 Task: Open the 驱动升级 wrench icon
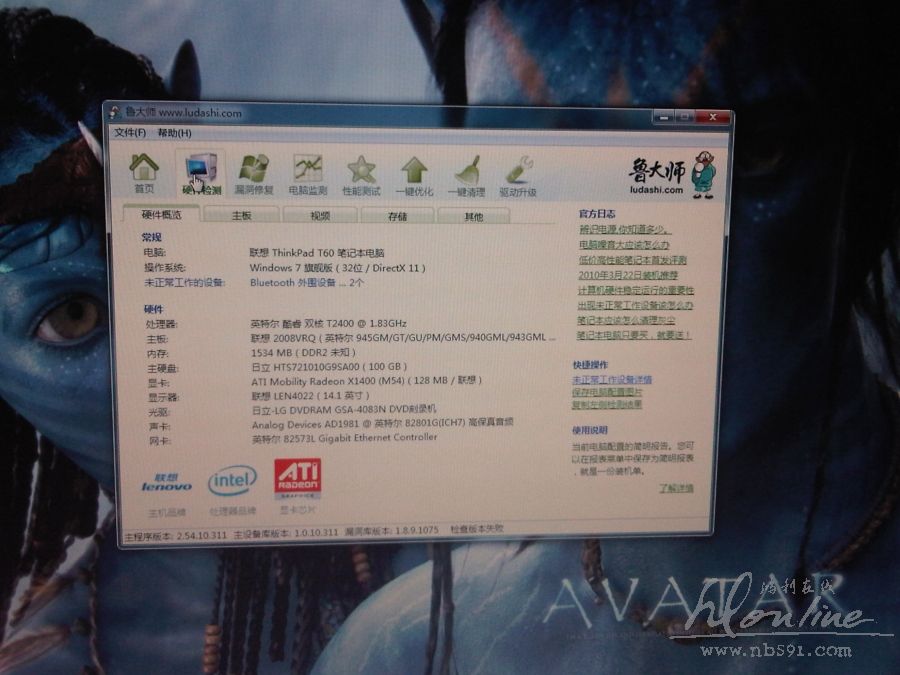click(x=518, y=177)
